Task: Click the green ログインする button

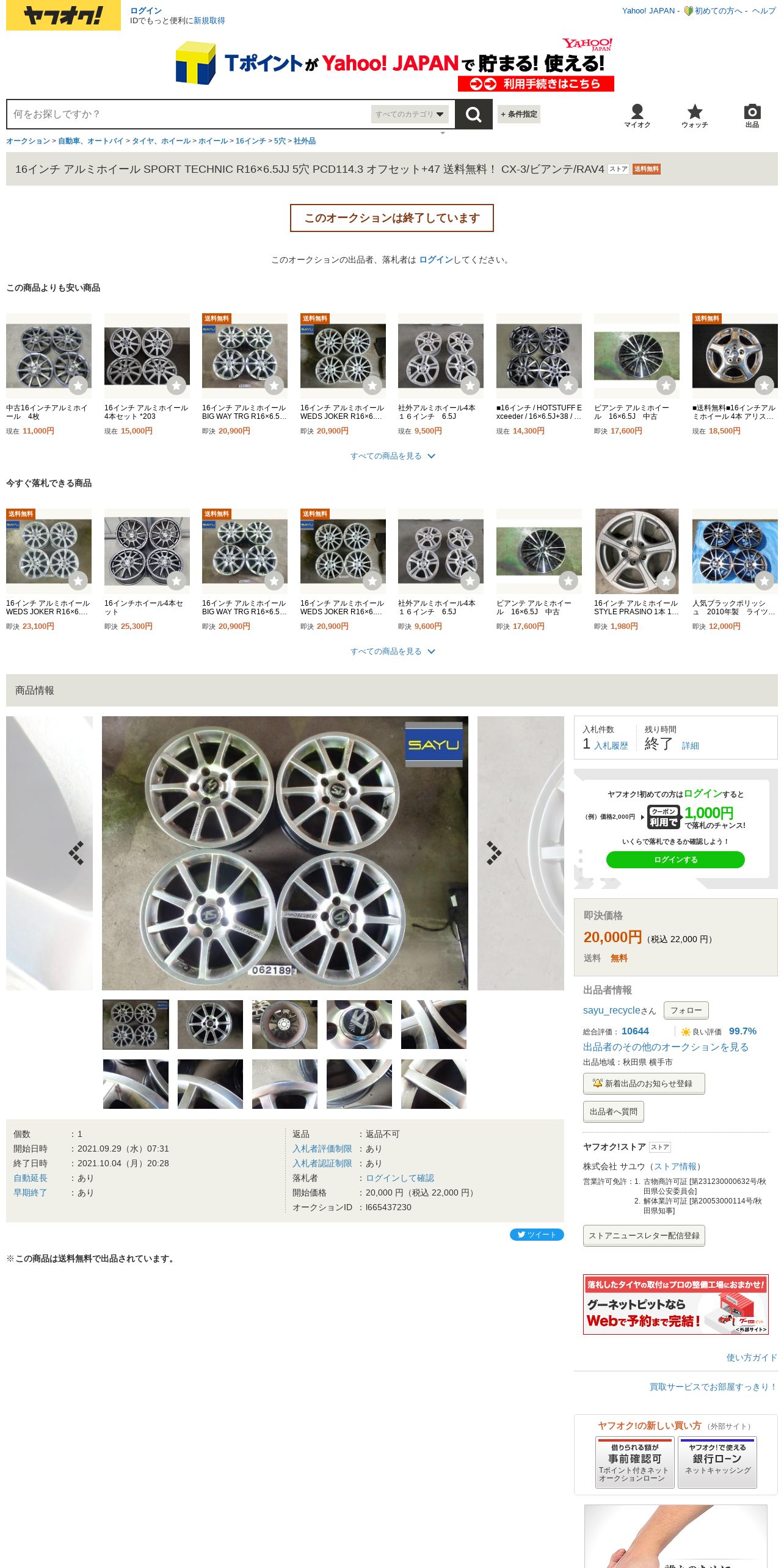Action: point(675,860)
